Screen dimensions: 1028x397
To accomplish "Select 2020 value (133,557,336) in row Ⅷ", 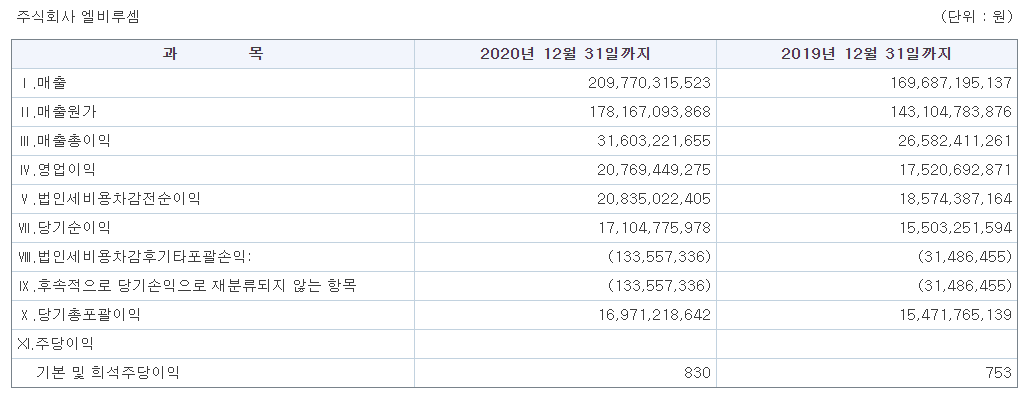I will tap(660, 256).
